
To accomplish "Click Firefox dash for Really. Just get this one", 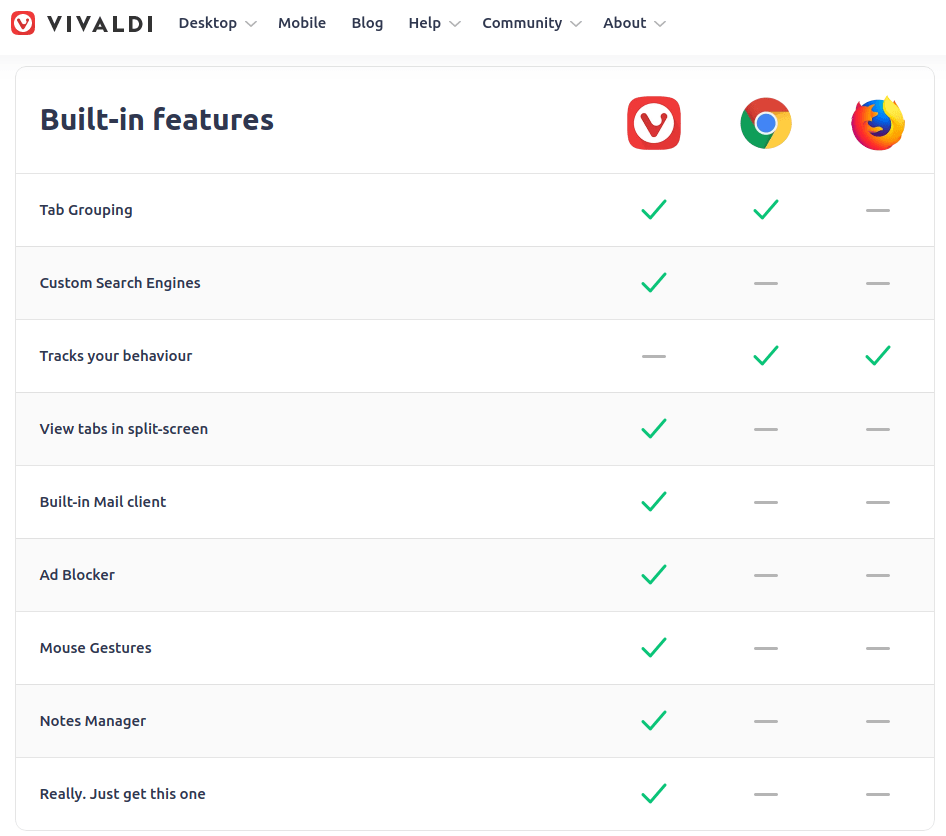I will pyautogui.click(x=878, y=794).
